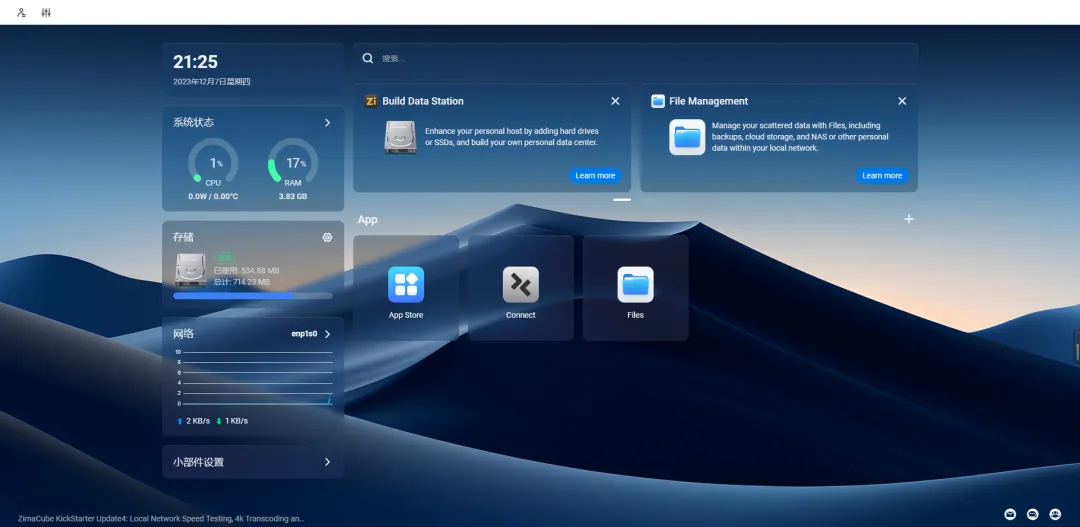Expand network enp1s0 interface chevron

pyautogui.click(x=327, y=334)
